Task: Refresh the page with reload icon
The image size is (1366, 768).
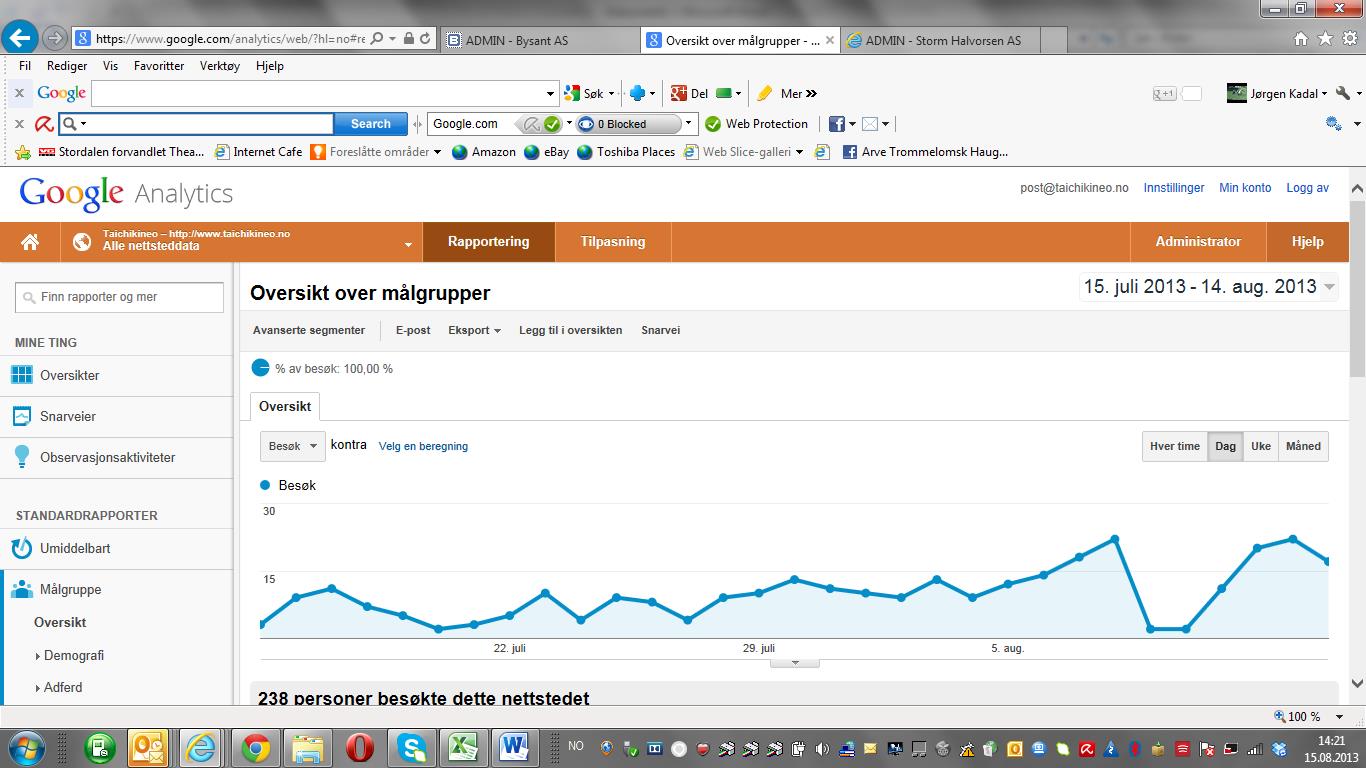Action: [426, 38]
